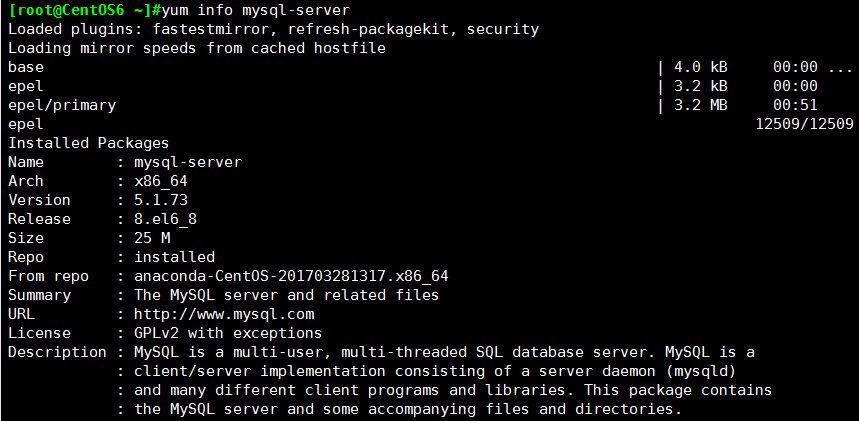Click the License 'GPLv2 with exceptions' text
This screenshot has height=421, width=859.
coord(228,333)
